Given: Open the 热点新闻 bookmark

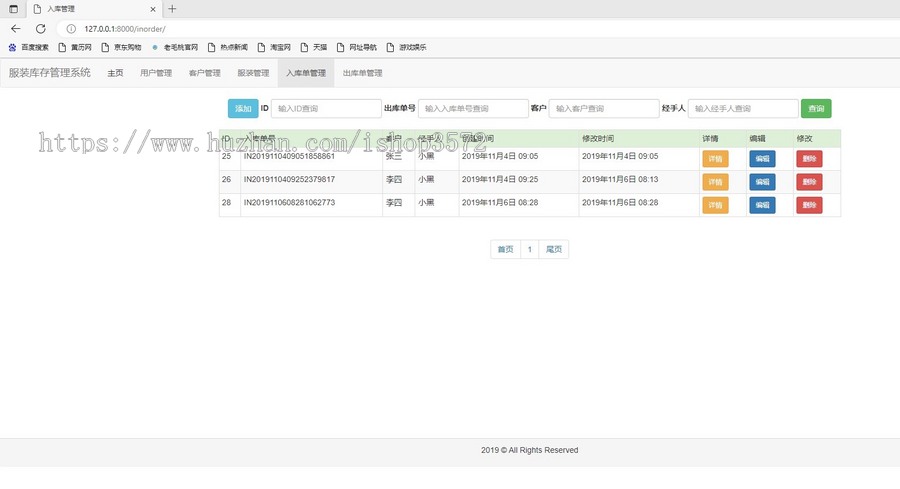Looking at the screenshot, I should pyautogui.click(x=228, y=47).
